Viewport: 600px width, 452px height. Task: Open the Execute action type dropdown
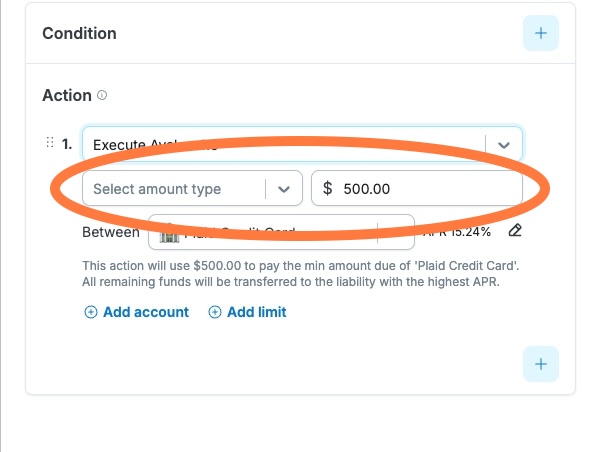pyautogui.click(x=302, y=144)
